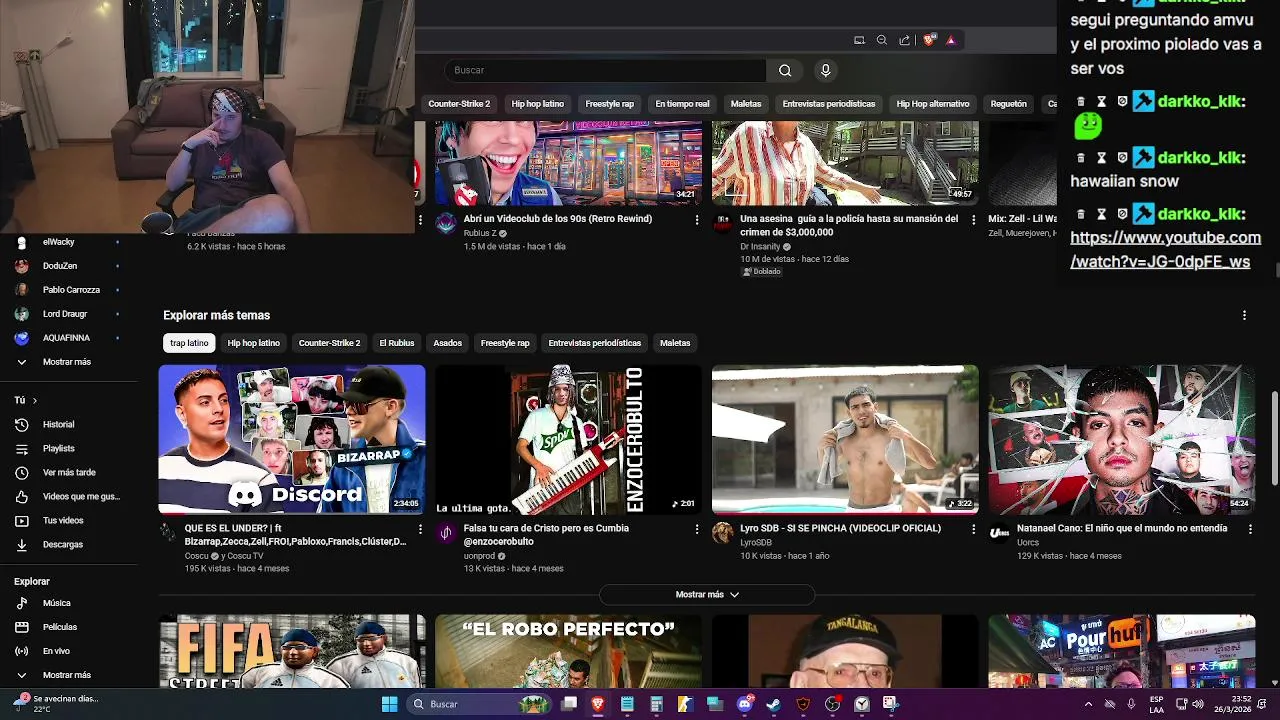Click the YouTube search magnifier button

point(785,70)
